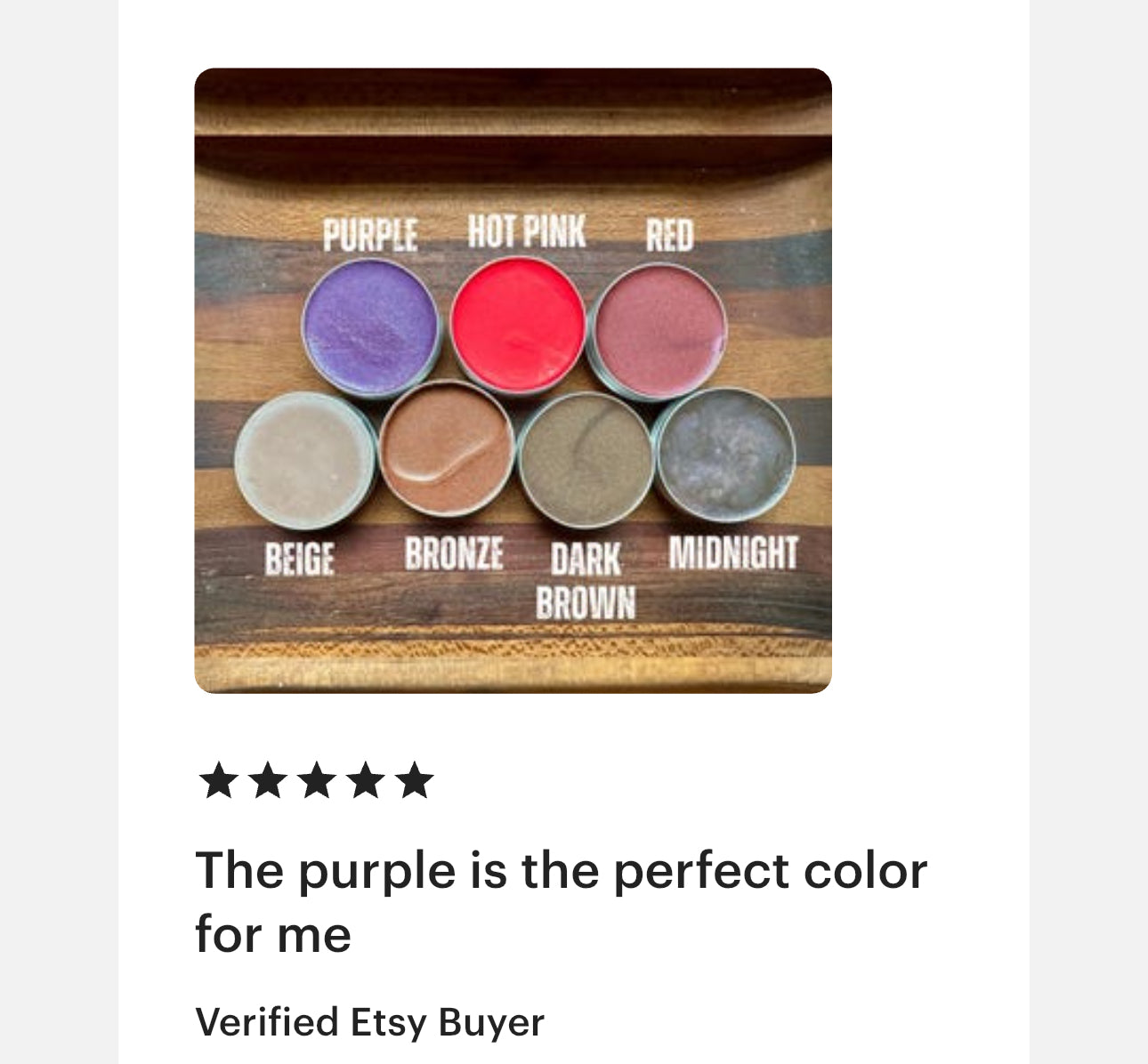Click the BRONZE label in photo
The height and width of the screenshot is (1064, 1148).
click(454, 553)
